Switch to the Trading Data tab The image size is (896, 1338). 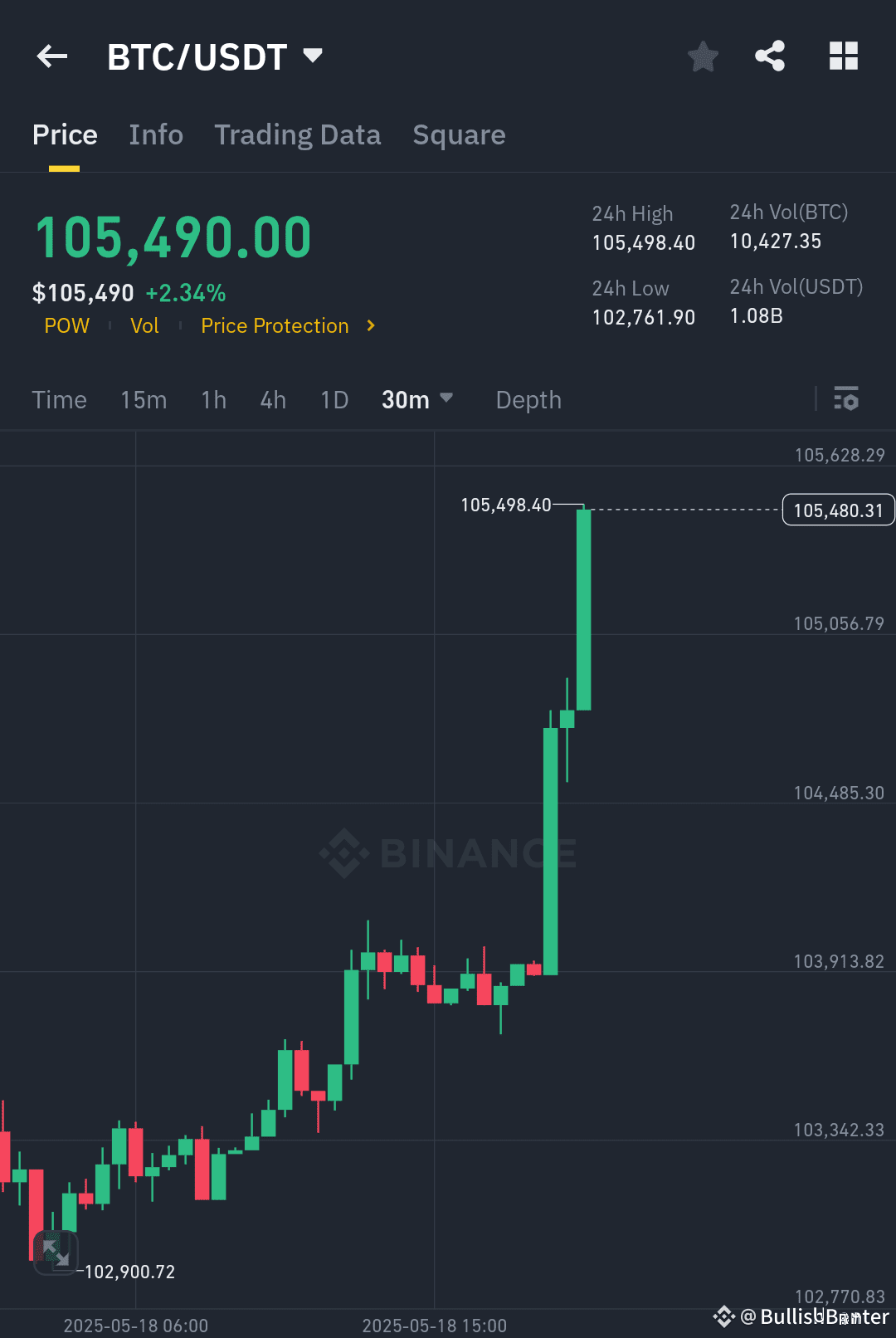(298, 134)
